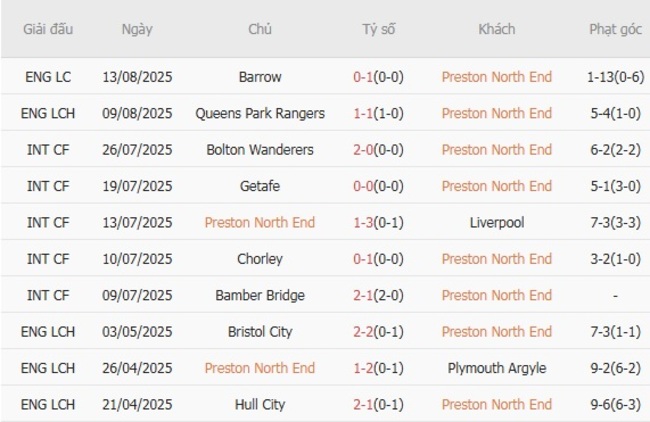Click the Hull City team name

(x=260, y=405)
